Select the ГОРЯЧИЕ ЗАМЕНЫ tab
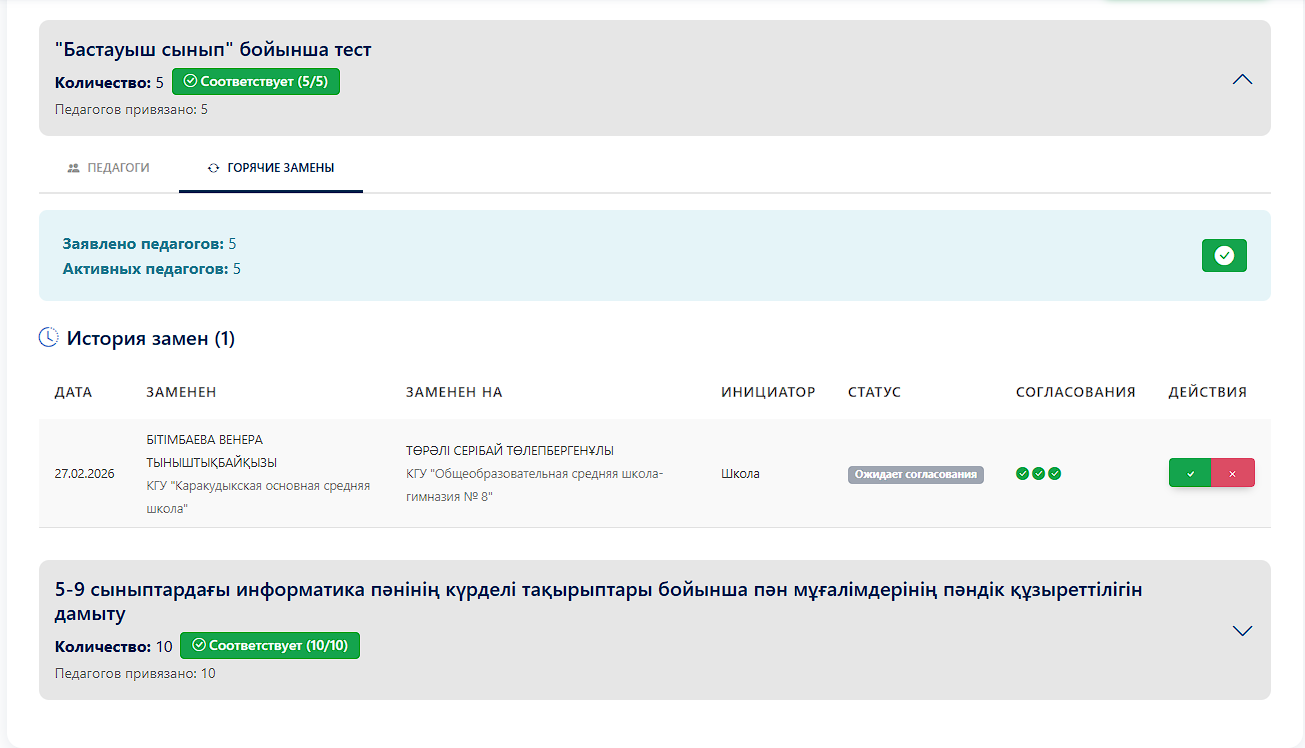 click(x=270, y=169)
